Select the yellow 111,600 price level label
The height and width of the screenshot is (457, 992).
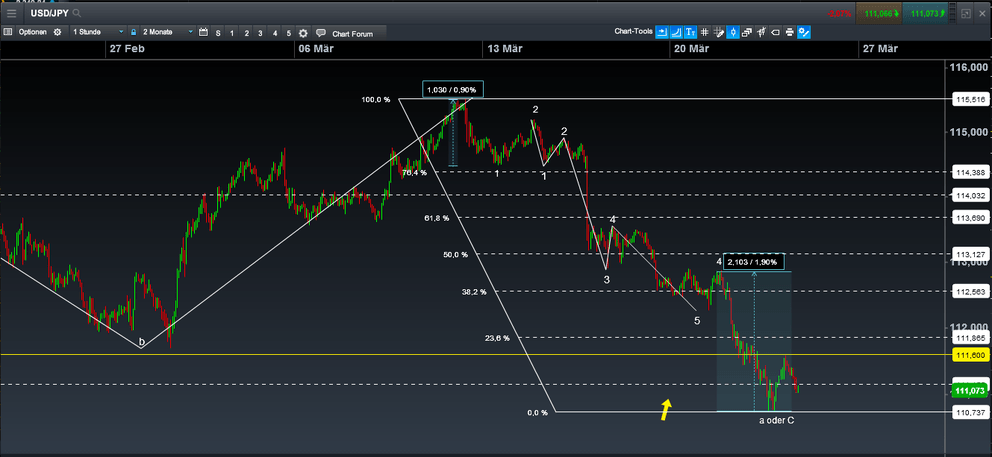pyautogui.click(x=970, y=356)
